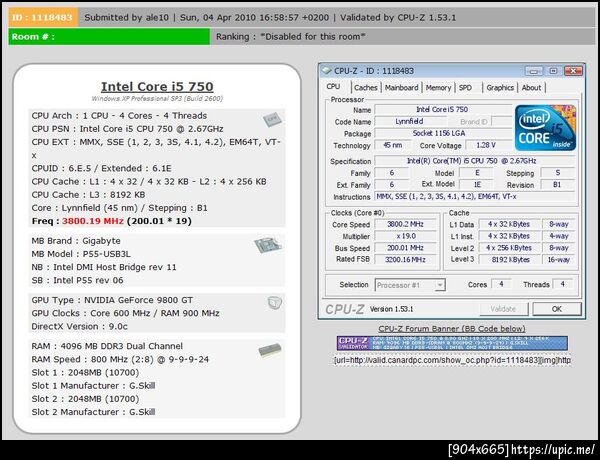This screenshot has height=460, width=600.
Task: Switch to the CPU tab
Action: 333,87
